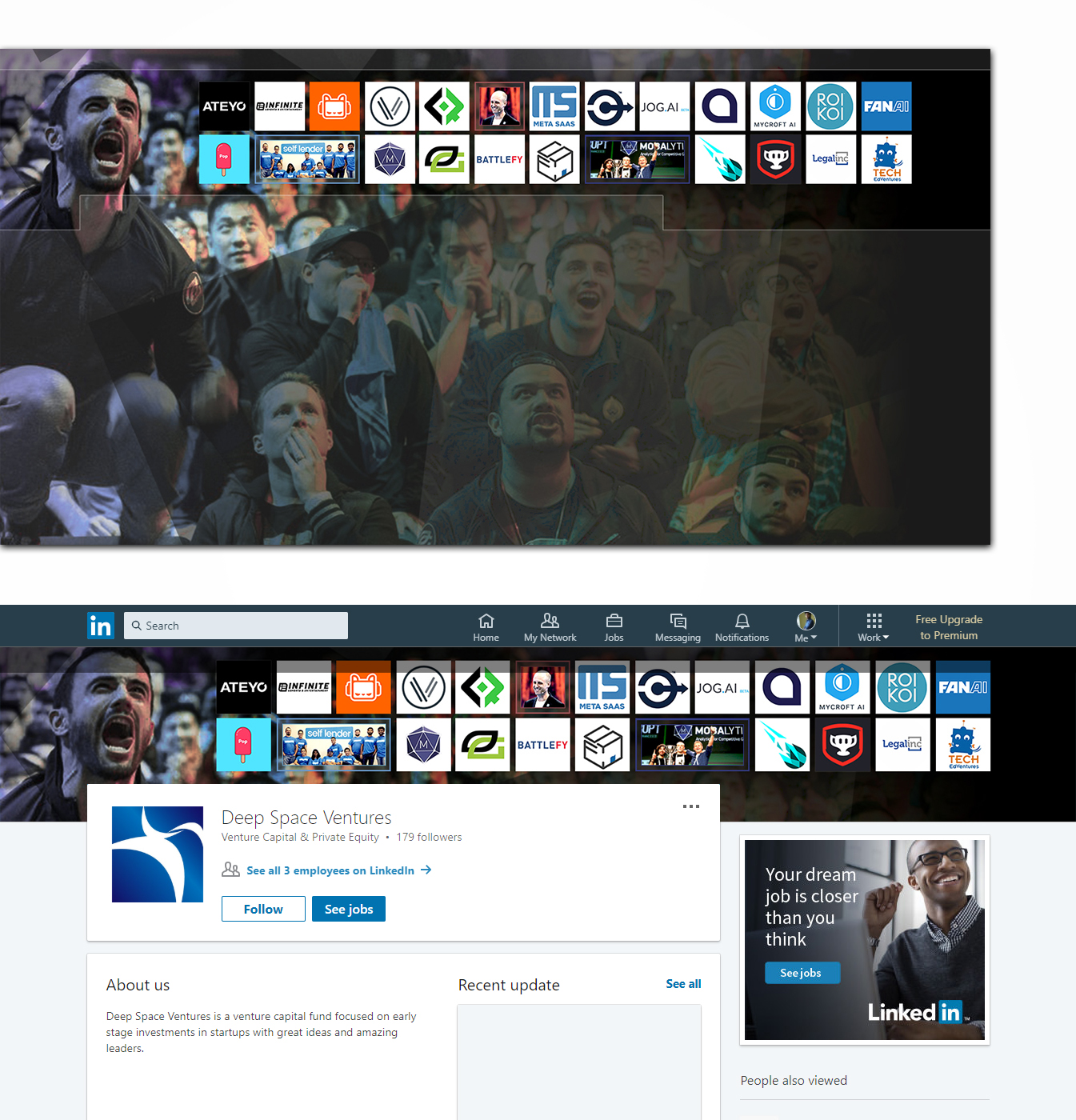Click the LinkedIn logo icon
This screenshot has width=1076, height=1120.
pyautogui.click(x=101, y=626)
